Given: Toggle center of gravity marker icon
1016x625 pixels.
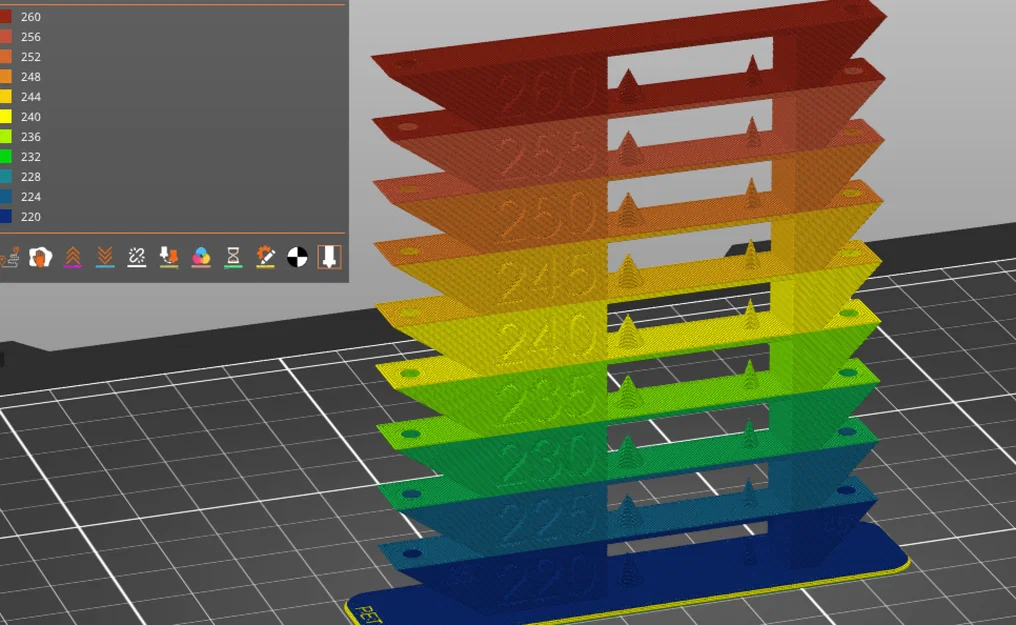Looking at the screenshot, I should (297, 257).
